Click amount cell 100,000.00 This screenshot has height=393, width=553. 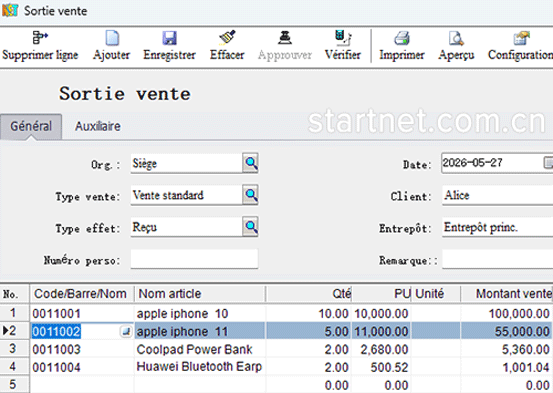(507, 314)
